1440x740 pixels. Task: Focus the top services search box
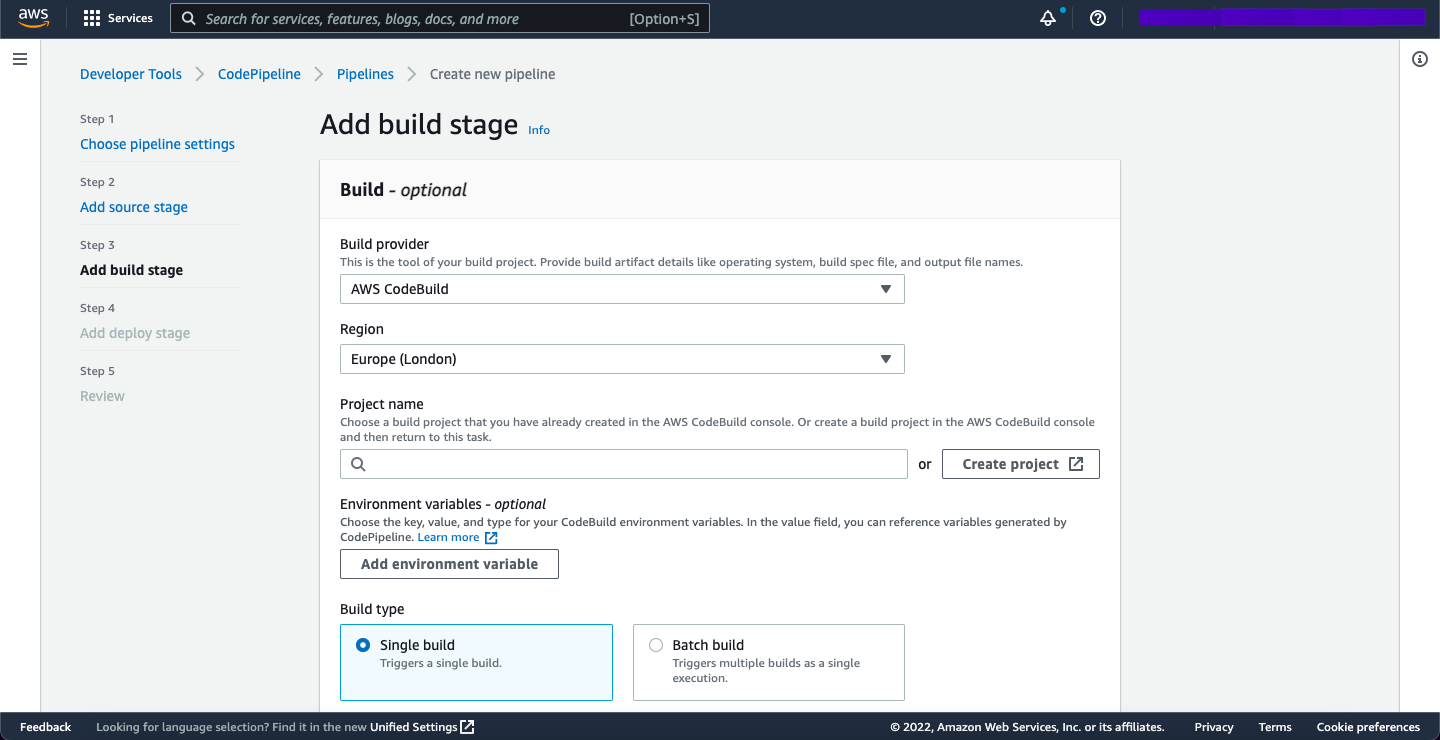coord(440,18)
